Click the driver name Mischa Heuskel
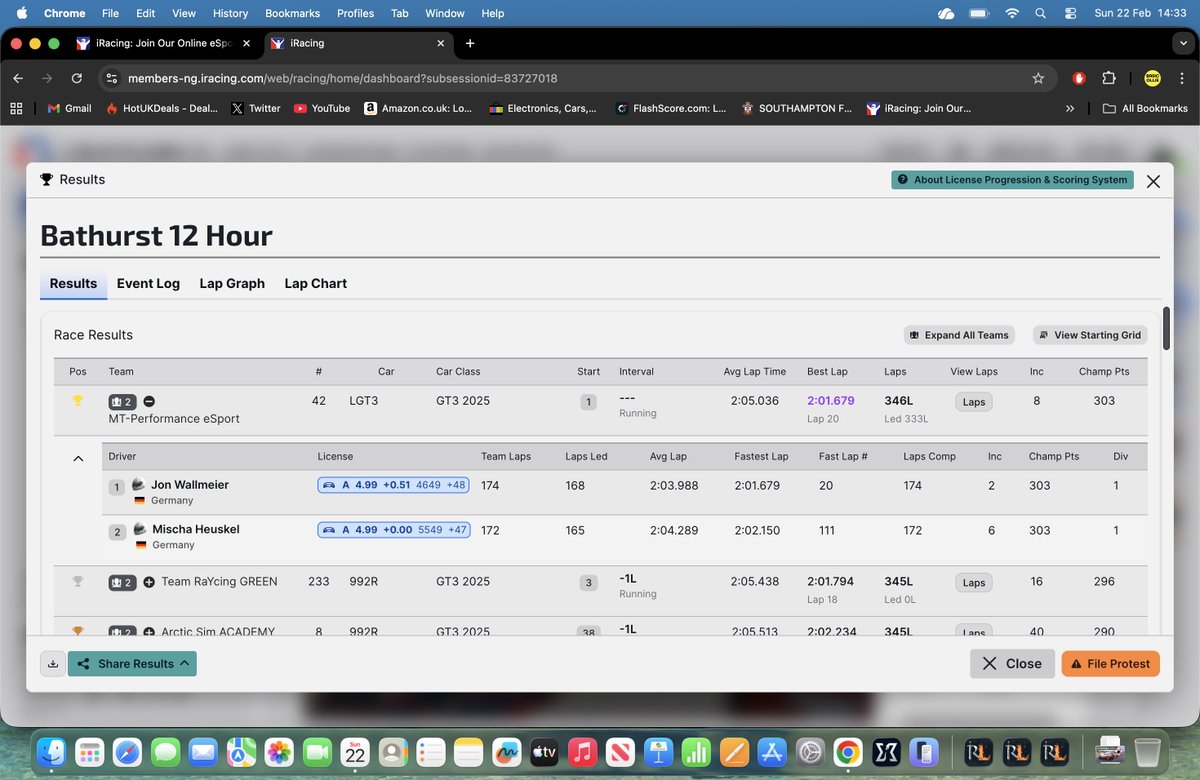The height and width of the screenshot is (780, 1200). (196, 529)
